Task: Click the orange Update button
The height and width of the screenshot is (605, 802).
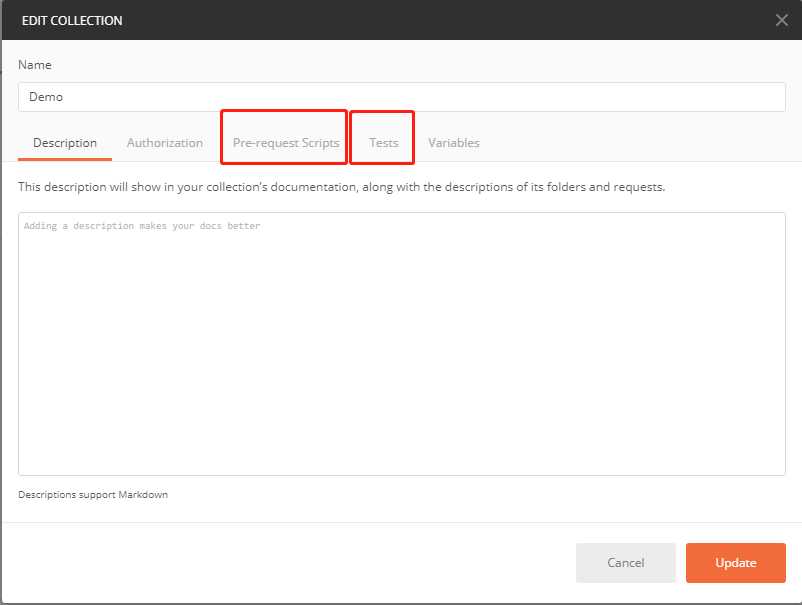Action: 736,563
